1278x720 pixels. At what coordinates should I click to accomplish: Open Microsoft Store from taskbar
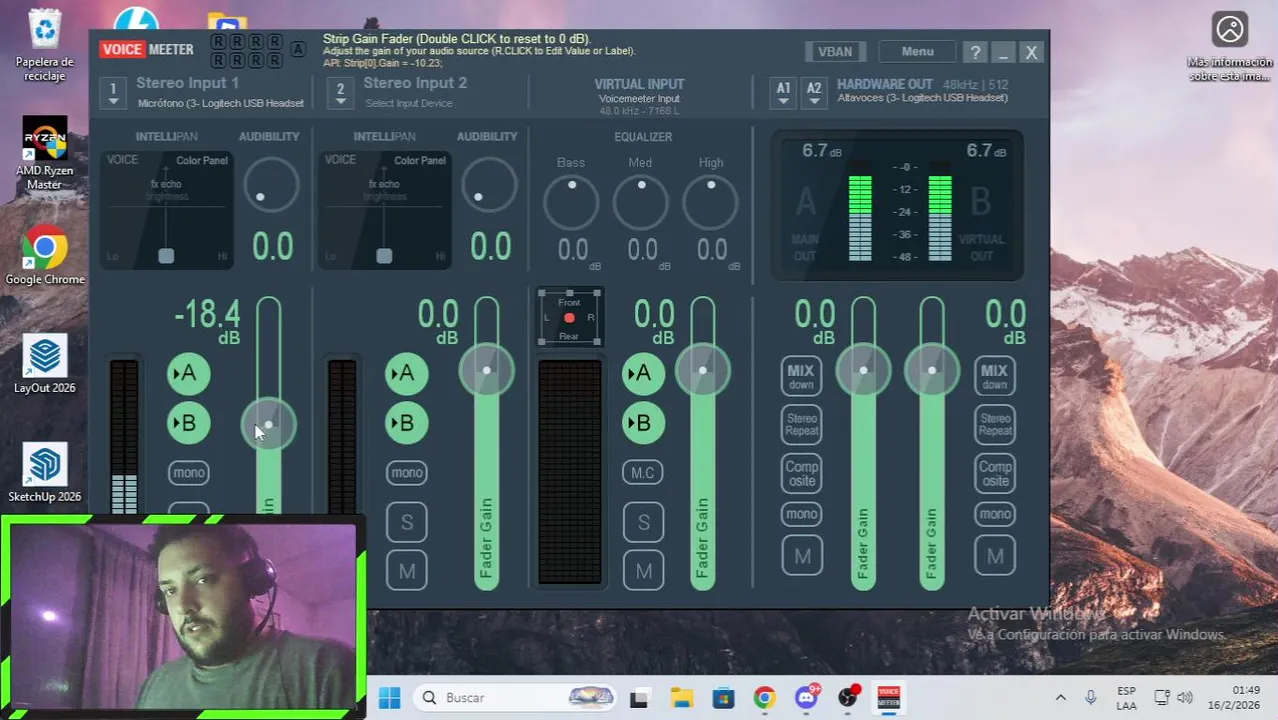click(723, 697)
